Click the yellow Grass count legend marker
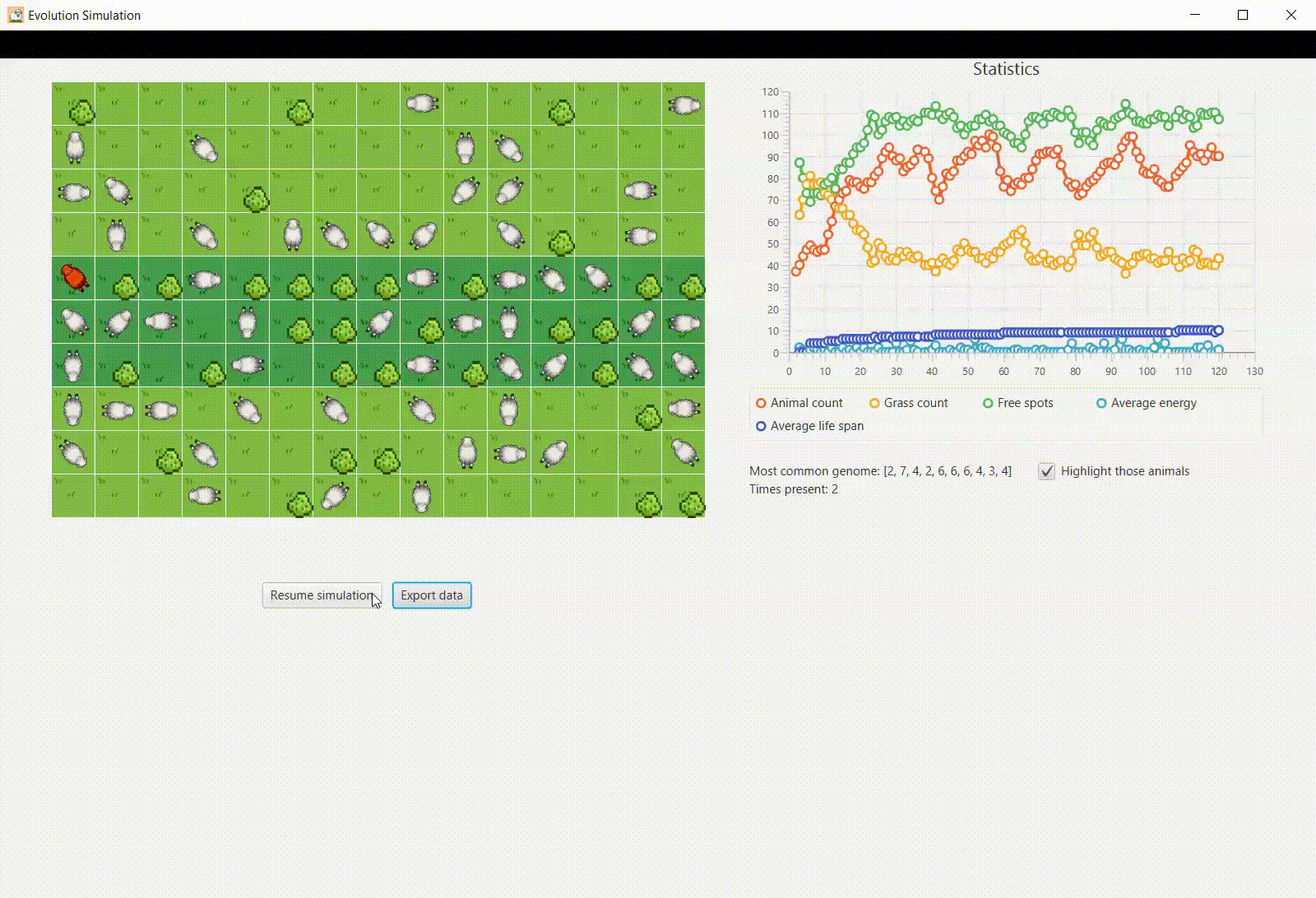This screenshot has width=1316, height=898. (873, 403)
